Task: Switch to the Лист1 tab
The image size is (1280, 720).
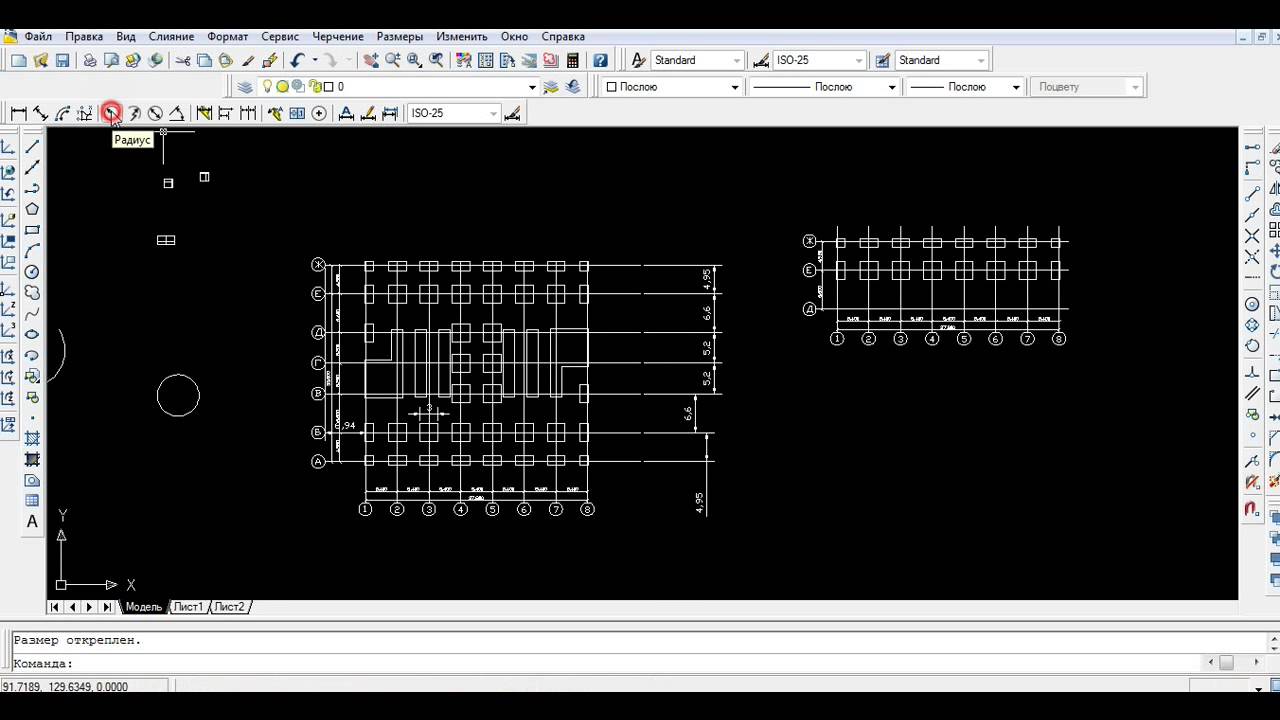Action: tap(188, 607)
